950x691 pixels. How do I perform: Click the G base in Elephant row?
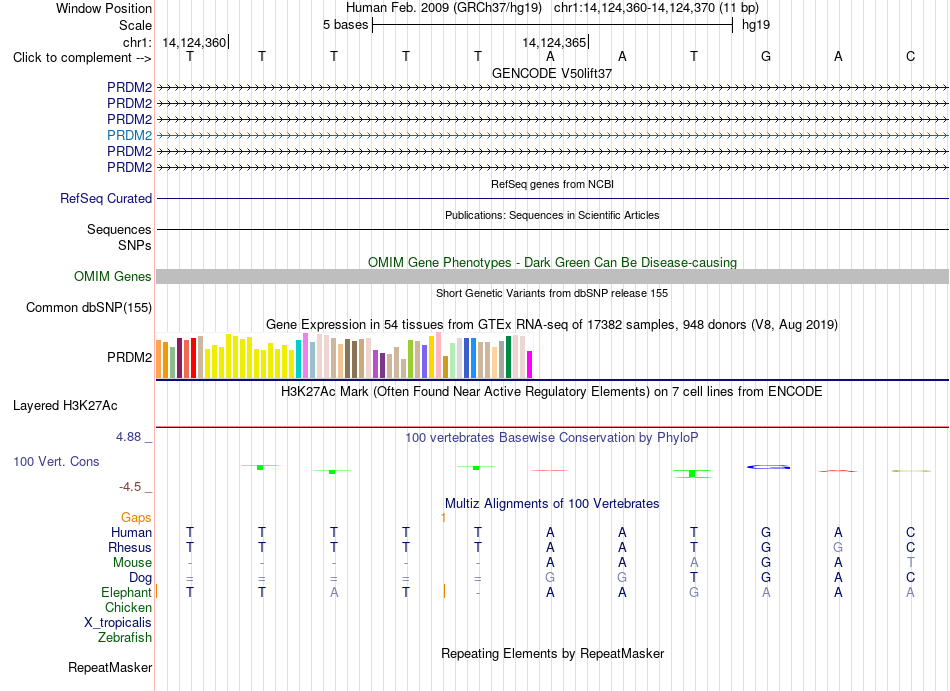pos(694,592)
